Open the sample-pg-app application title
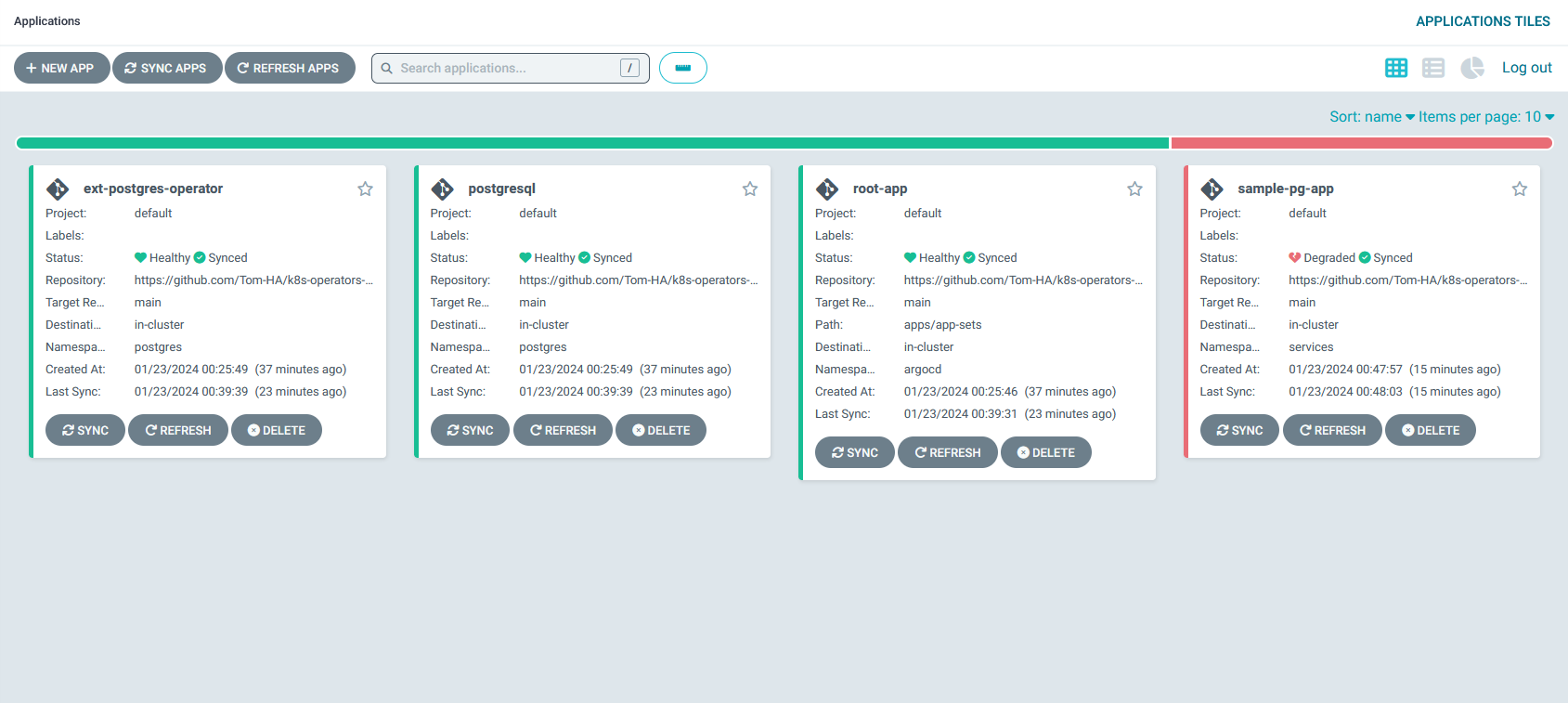Viewport: 1568px width, 703px height. (1286, 189)
